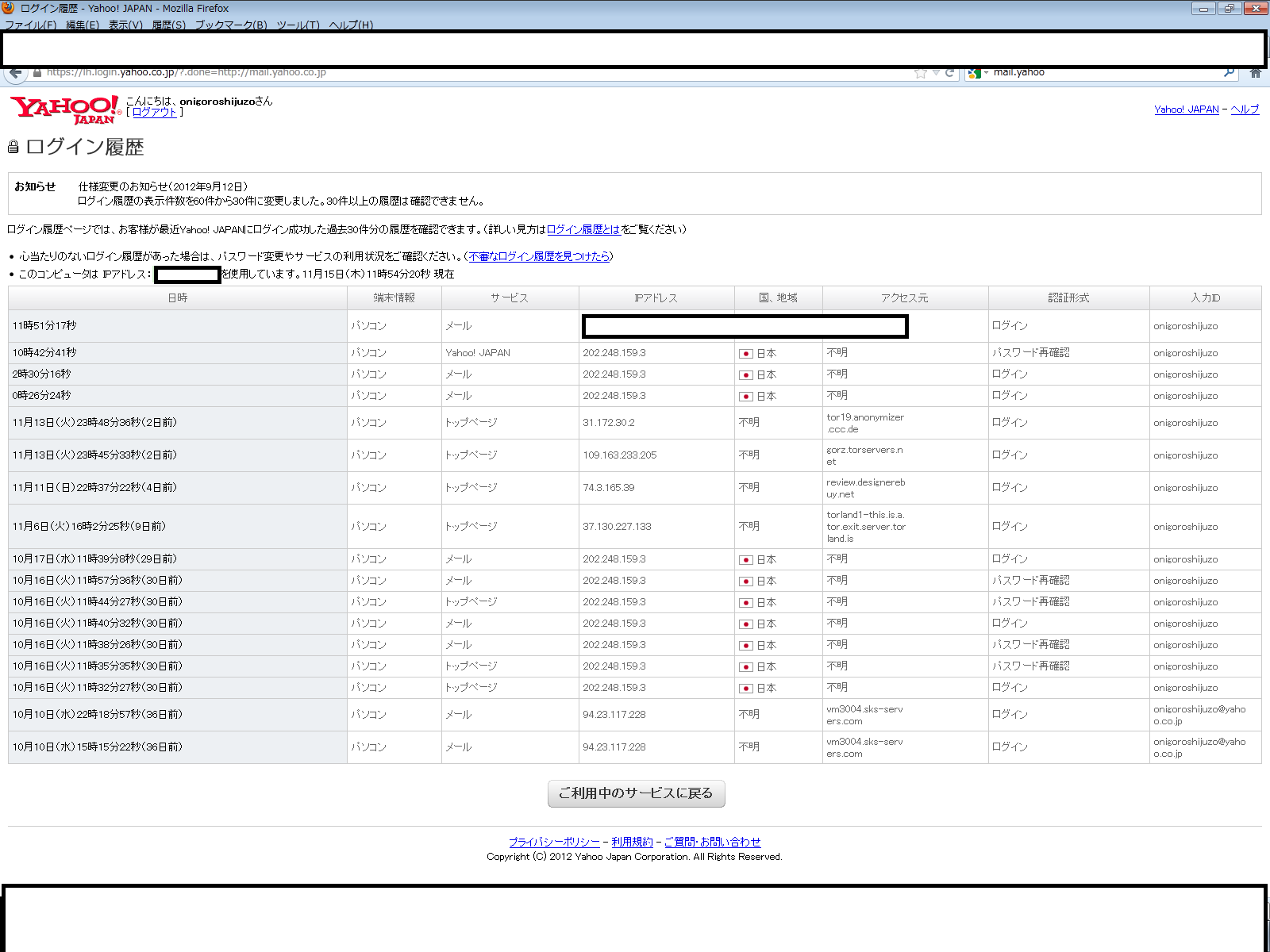The height and width of the screenshot is (952, 1270).
Task: Click the reload page icon
Action: point(949,73)
